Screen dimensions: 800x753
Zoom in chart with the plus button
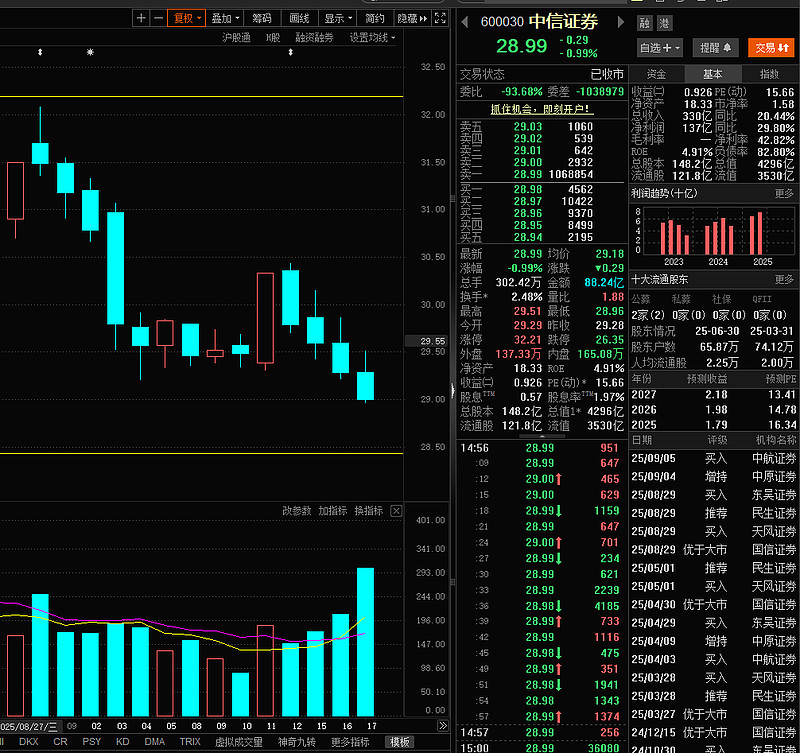tap(141, 18)
